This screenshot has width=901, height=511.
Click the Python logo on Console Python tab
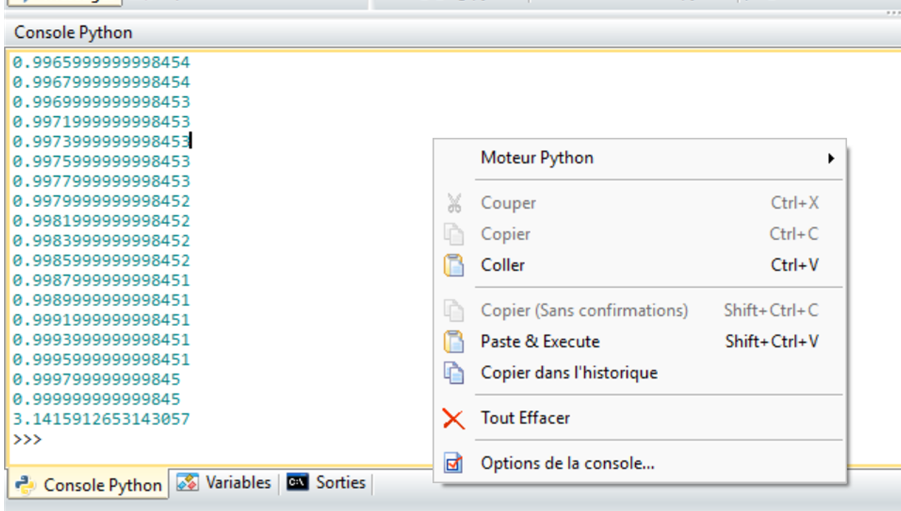point(26,485)
